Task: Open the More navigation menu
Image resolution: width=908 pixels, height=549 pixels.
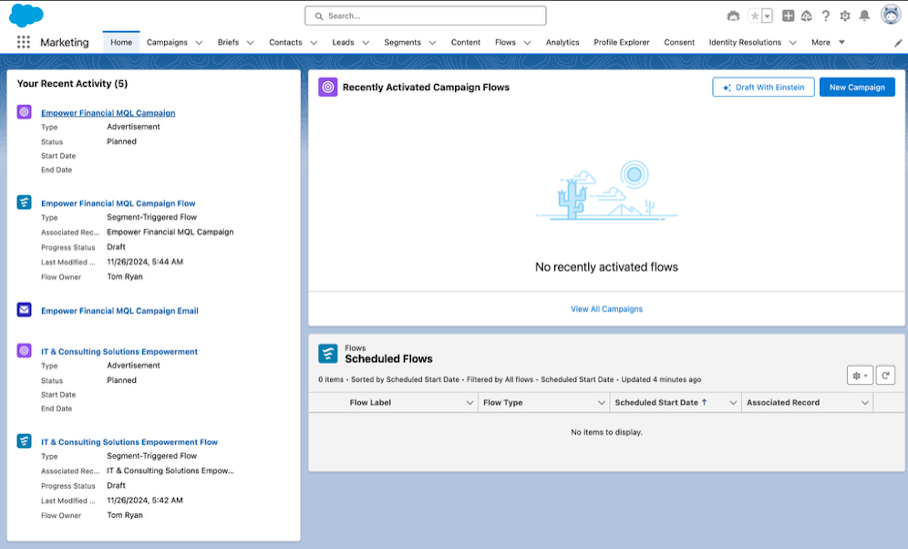Action: tap(828, 42)
